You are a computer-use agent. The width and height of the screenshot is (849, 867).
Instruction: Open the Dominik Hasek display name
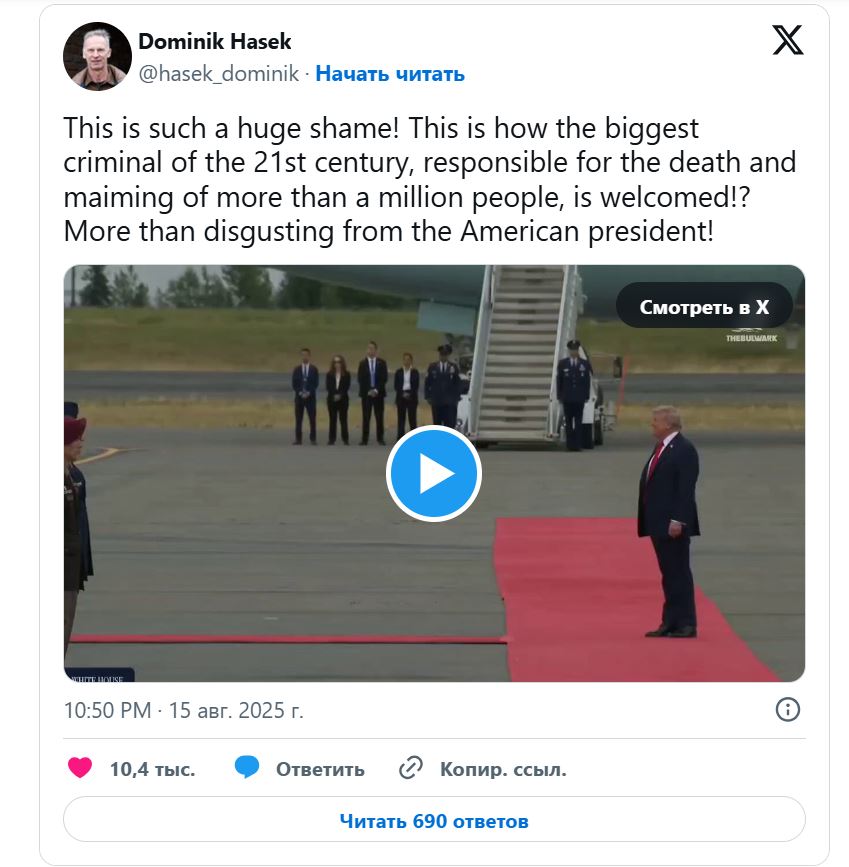pos(215,41)
